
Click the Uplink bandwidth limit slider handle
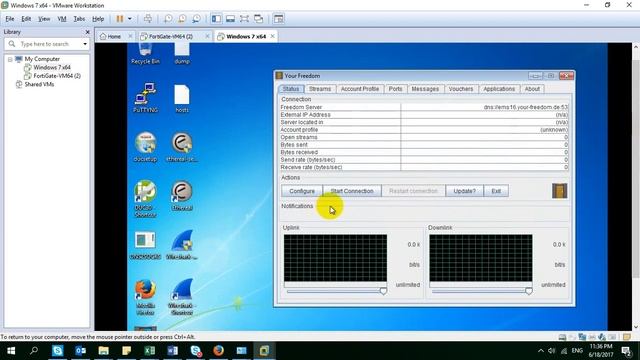[383, 291]
